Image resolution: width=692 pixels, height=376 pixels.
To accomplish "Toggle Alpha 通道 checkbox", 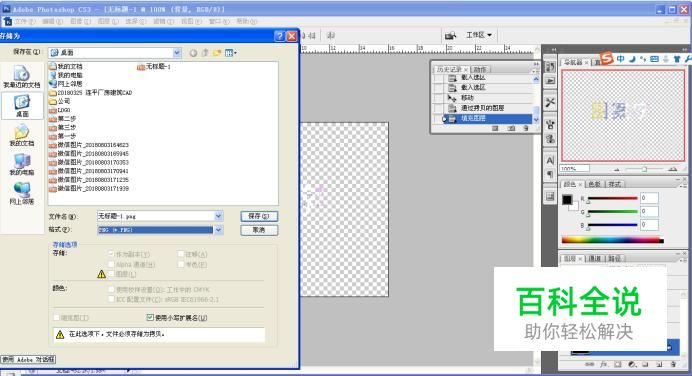I will 111,264.
